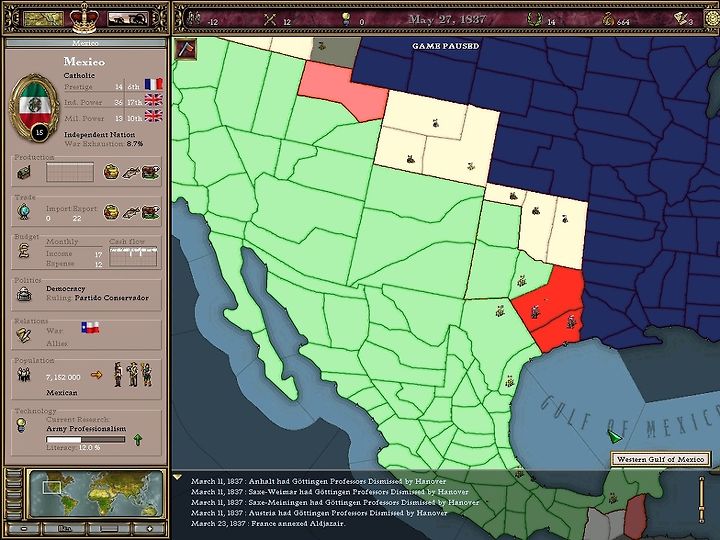Open the Budget pound sign icon
Screen dimensions: 720x540
(24, 251)
